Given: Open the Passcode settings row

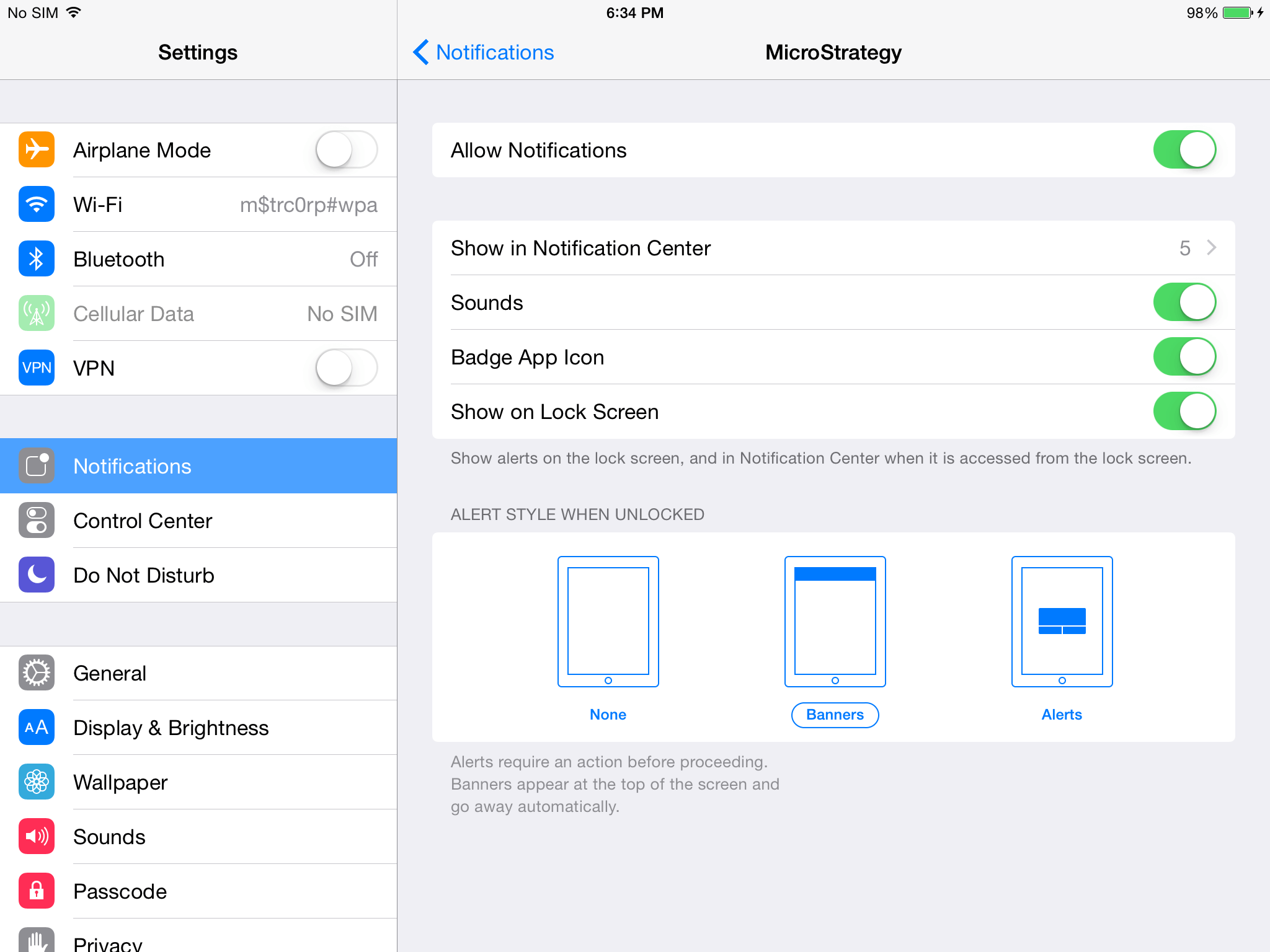Looking at the screenshot, I should click(x=198, y=891).
